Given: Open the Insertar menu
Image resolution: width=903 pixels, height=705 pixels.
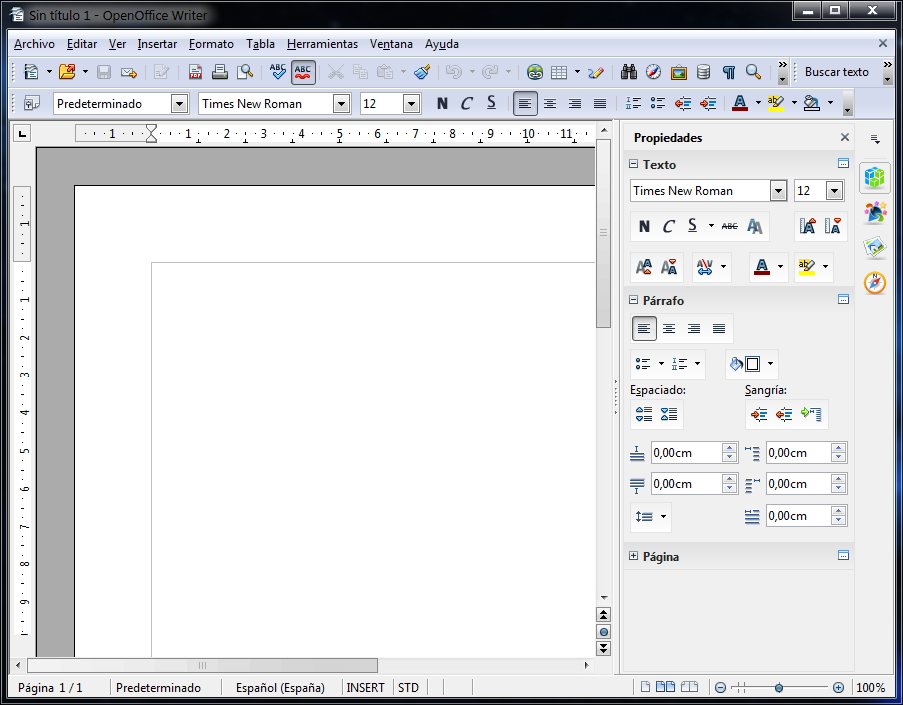Looking at the screenshot, I should coord(157,44).
